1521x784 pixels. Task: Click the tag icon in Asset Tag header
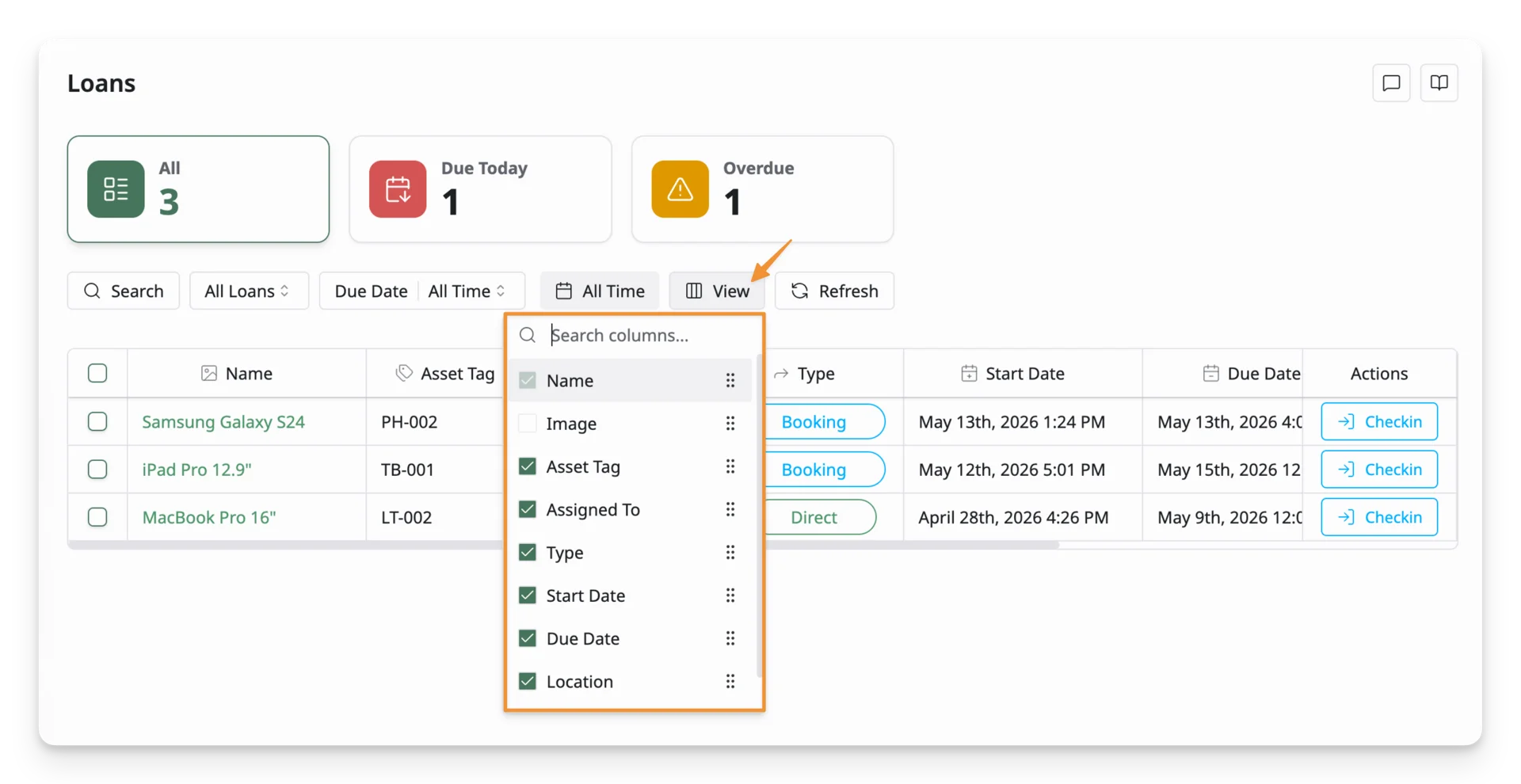[x=404, y=373]
